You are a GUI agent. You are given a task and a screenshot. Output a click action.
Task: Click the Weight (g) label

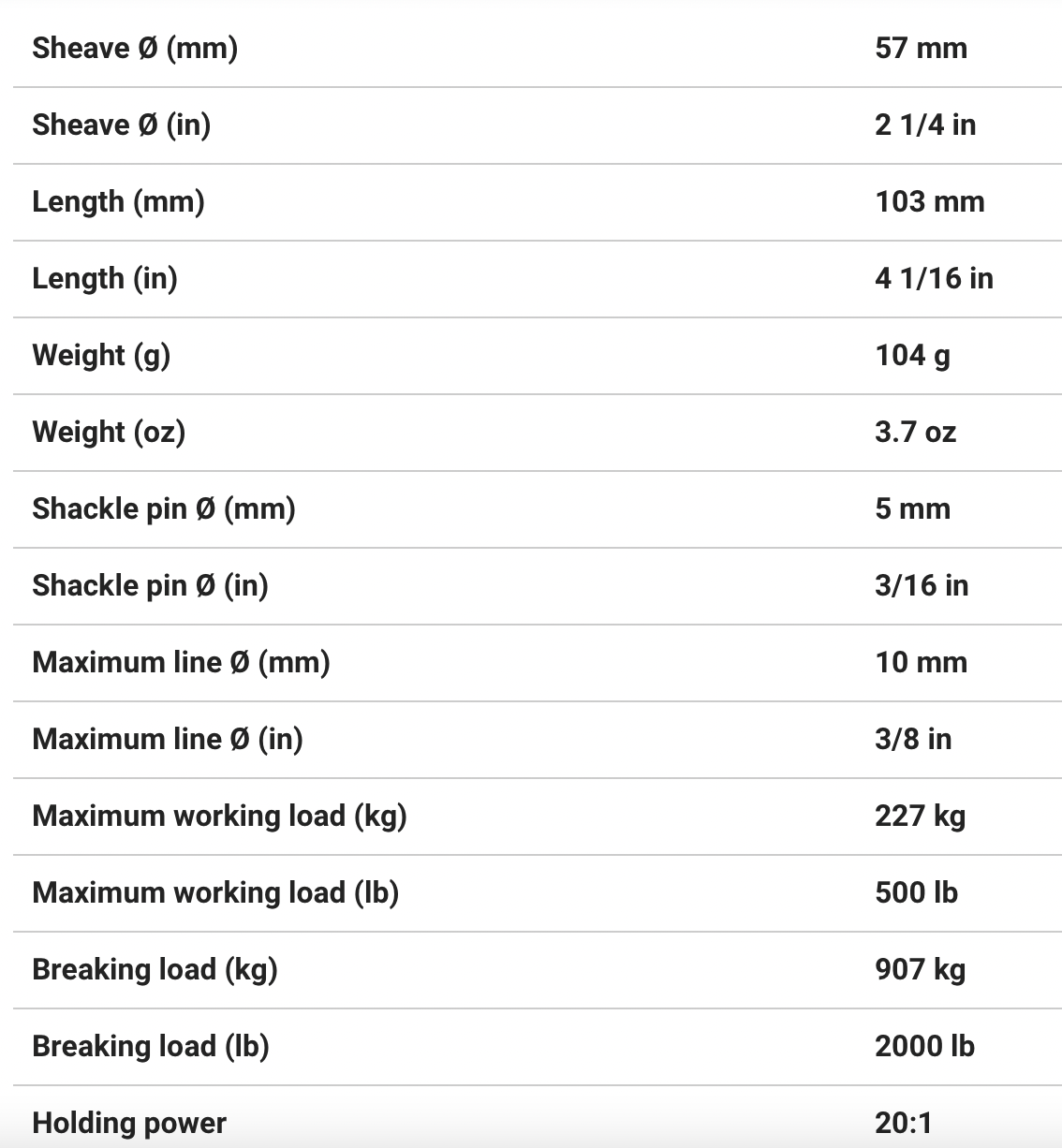(x=101, y=355)
